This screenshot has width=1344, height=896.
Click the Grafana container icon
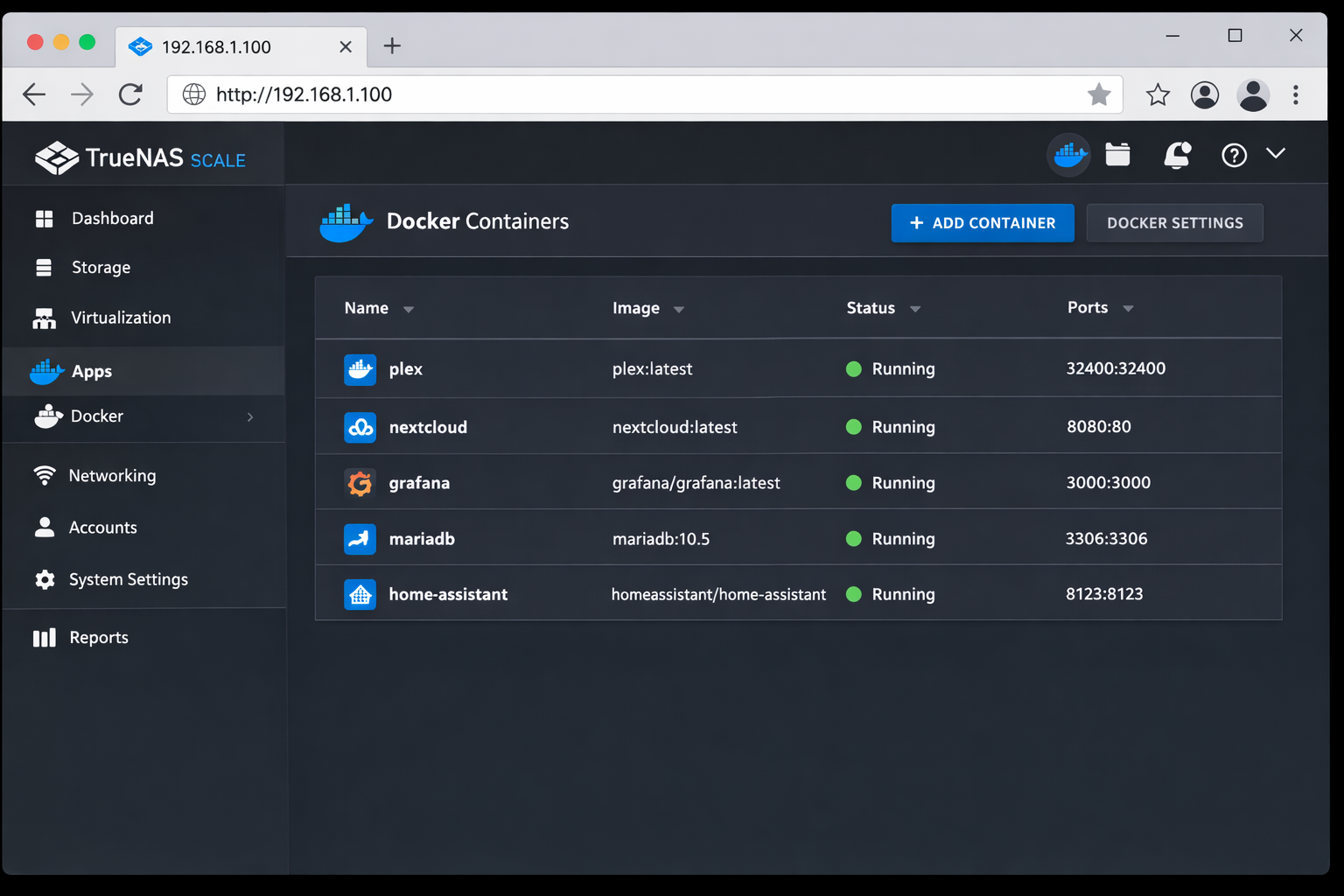360,482
